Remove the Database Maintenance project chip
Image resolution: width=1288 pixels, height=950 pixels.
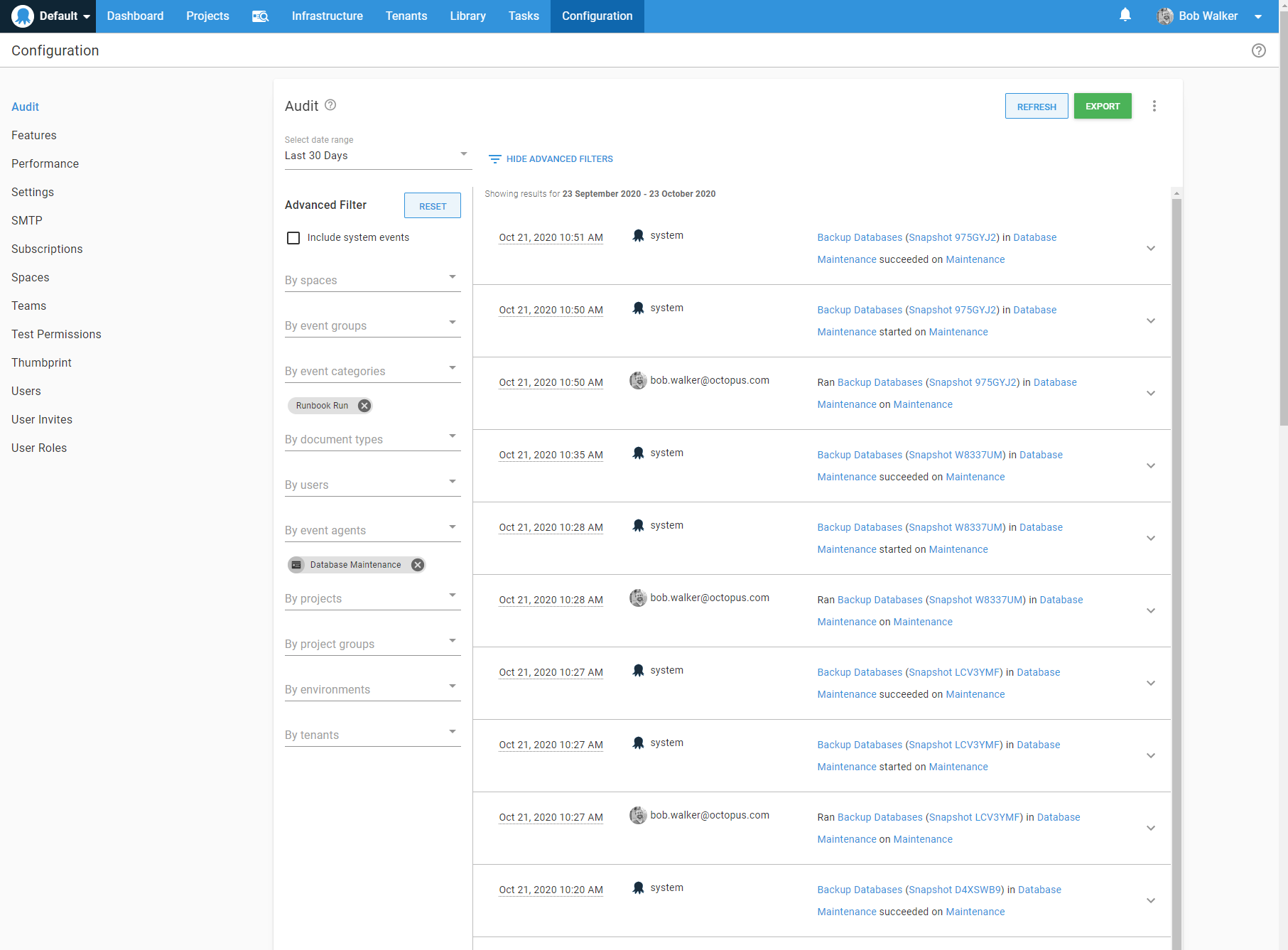click(x=418, y=565)
